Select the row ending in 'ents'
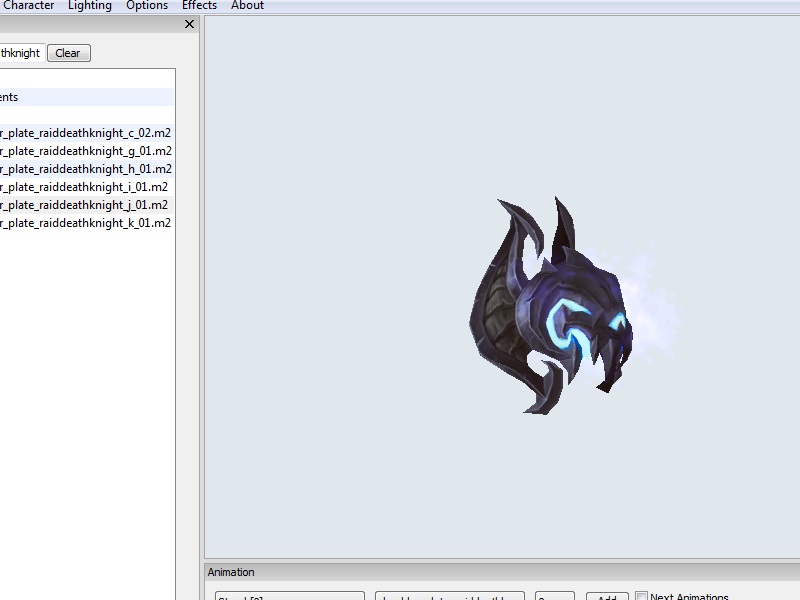800x600 pixels. [x=87, y=97]
